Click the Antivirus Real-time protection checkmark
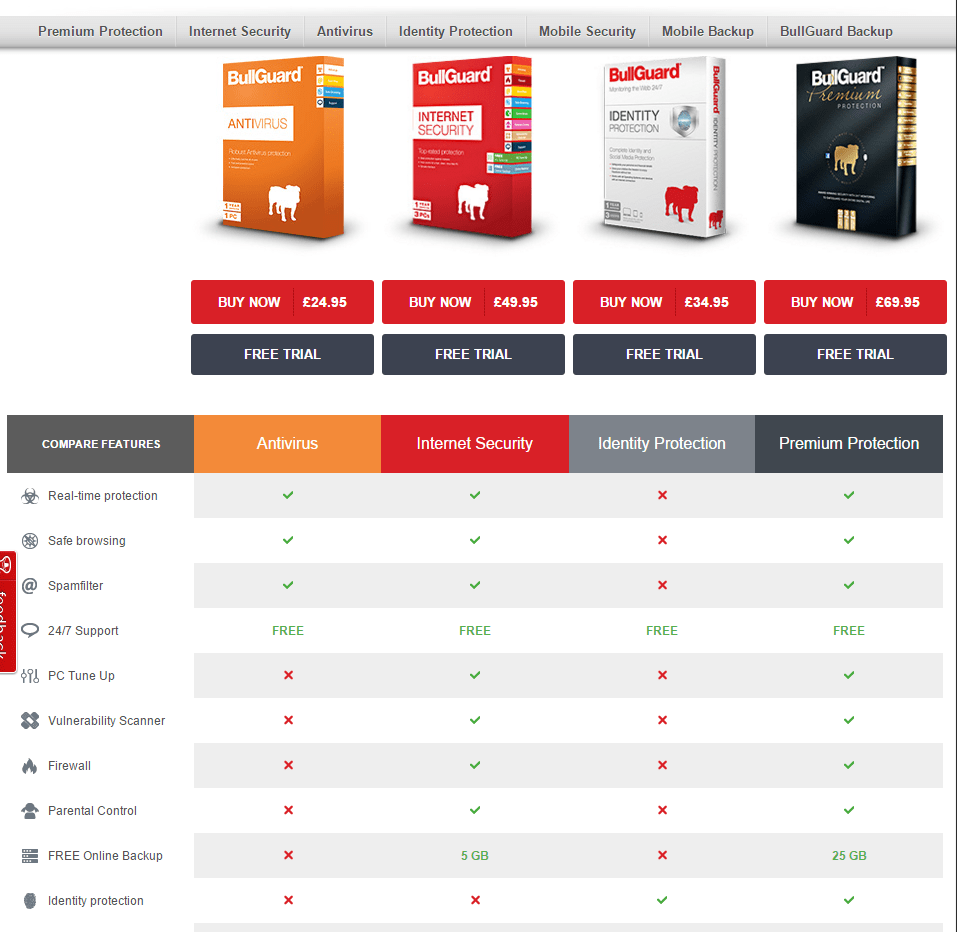Image resolution: width=957 pixels, height=932 pixels. click(x=288, y=495)
